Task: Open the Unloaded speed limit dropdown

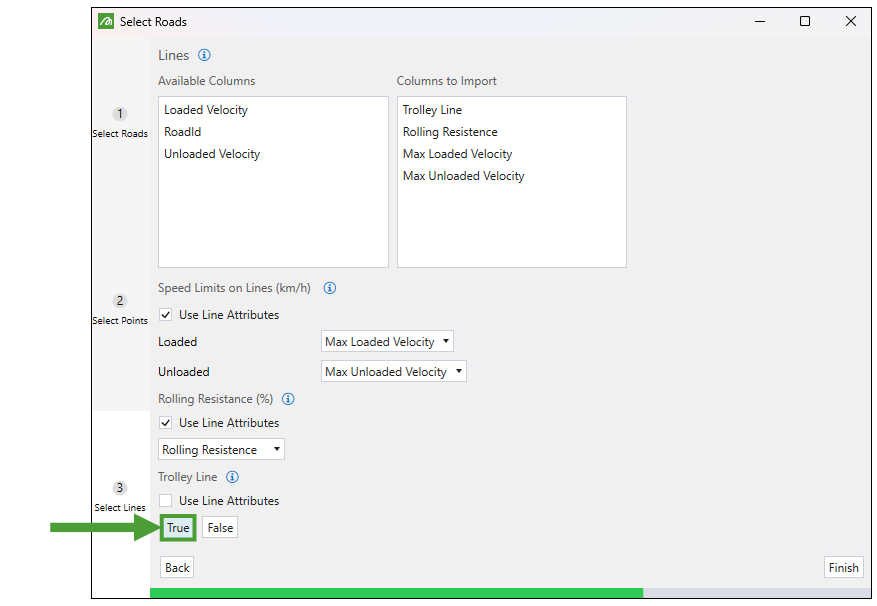Action: coord(394,372)
